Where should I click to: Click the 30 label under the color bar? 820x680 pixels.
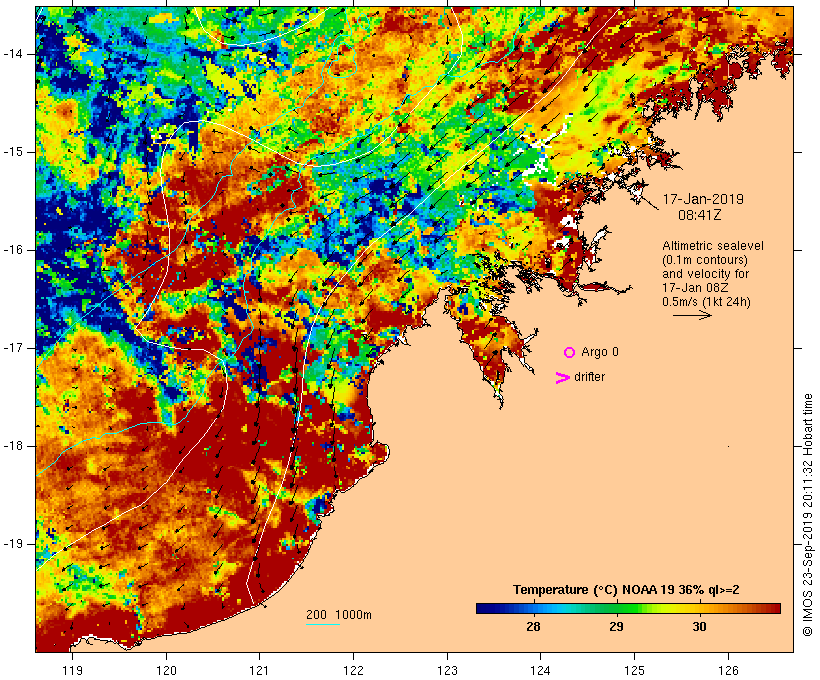(x=699, y=626)
